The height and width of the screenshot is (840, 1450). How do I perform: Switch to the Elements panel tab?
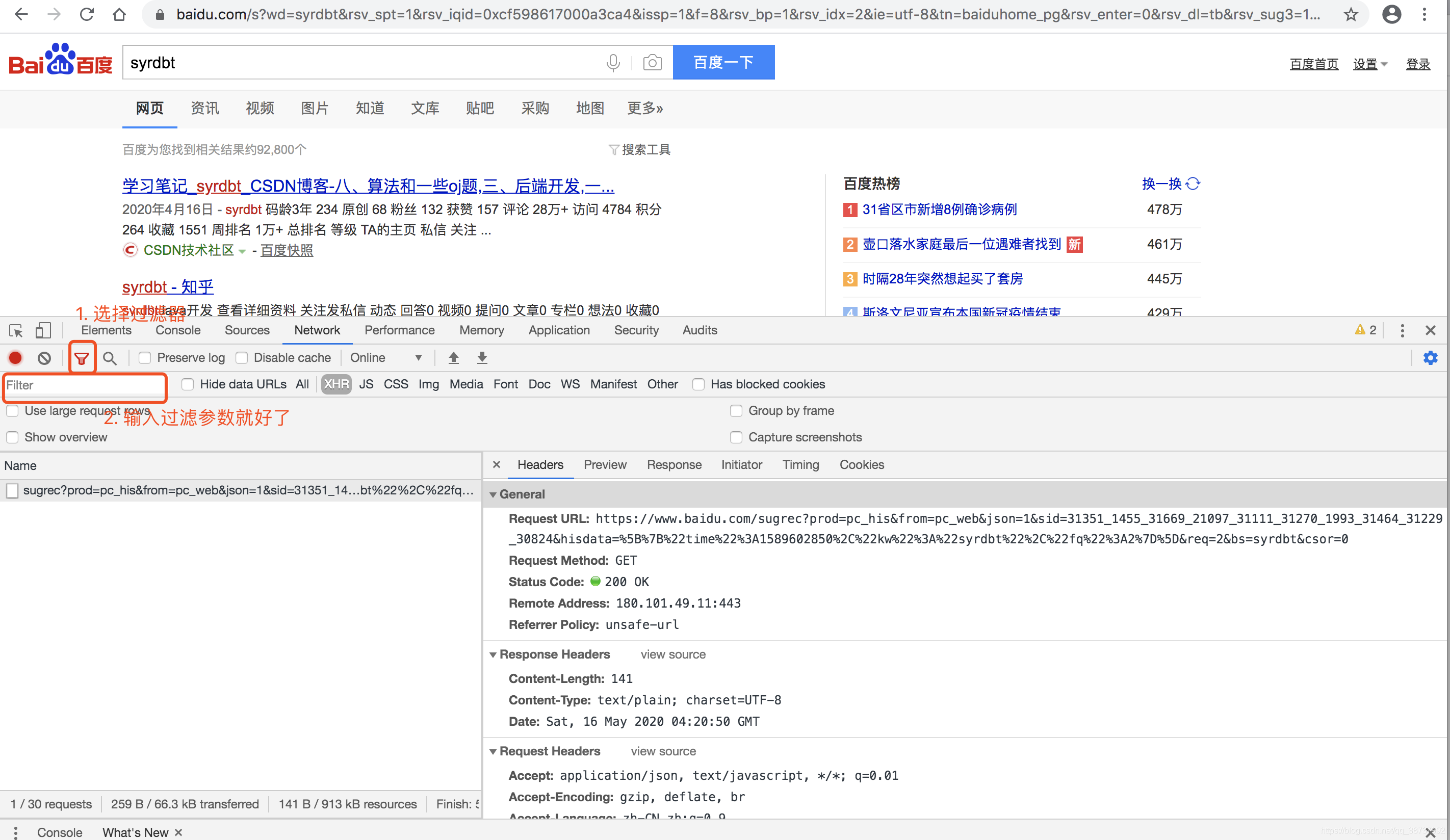[x=106, y=330]
